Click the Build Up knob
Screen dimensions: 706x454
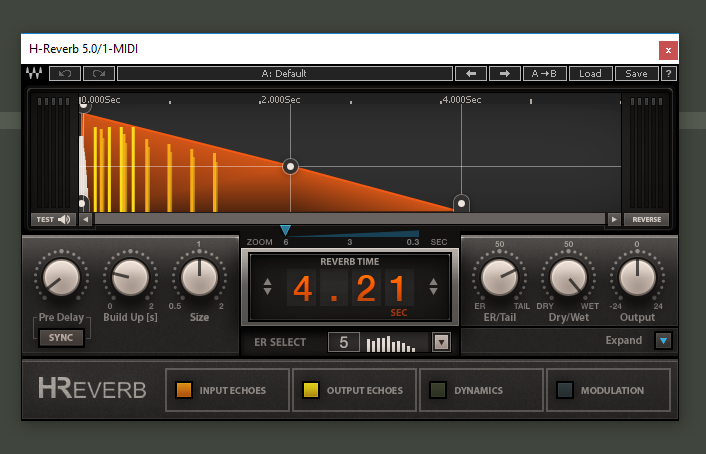point(130,277)
